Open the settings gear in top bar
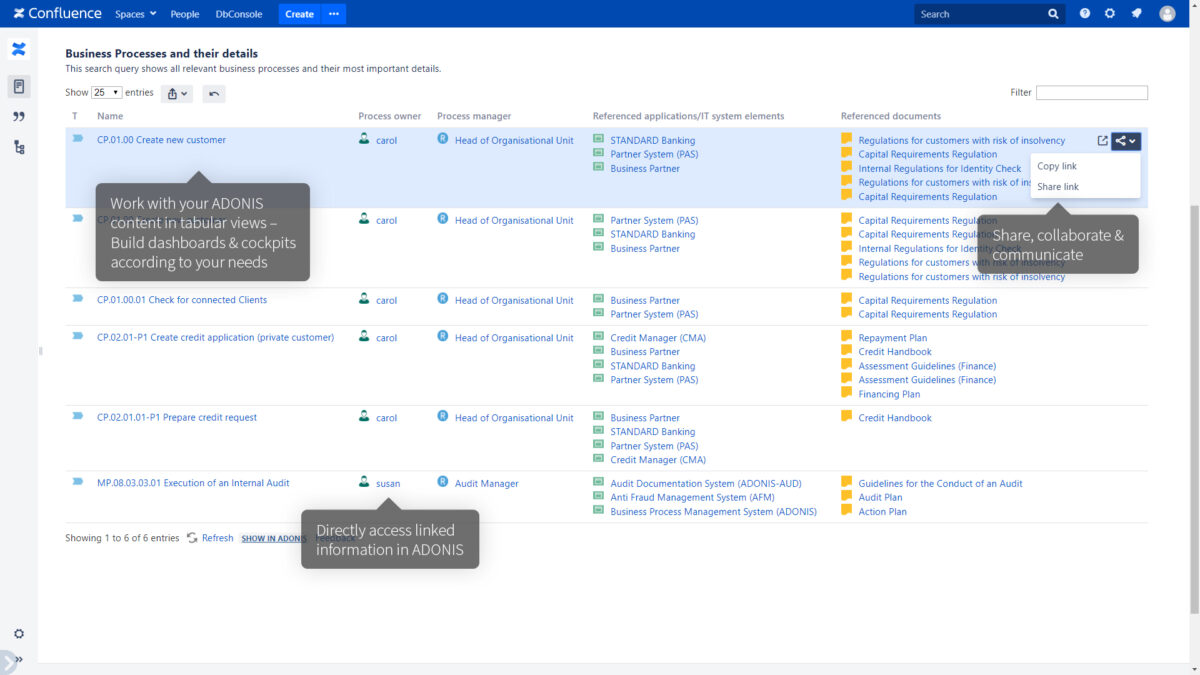Image resolution: width=1200 pixels, height=675 pixels. 1110,14
